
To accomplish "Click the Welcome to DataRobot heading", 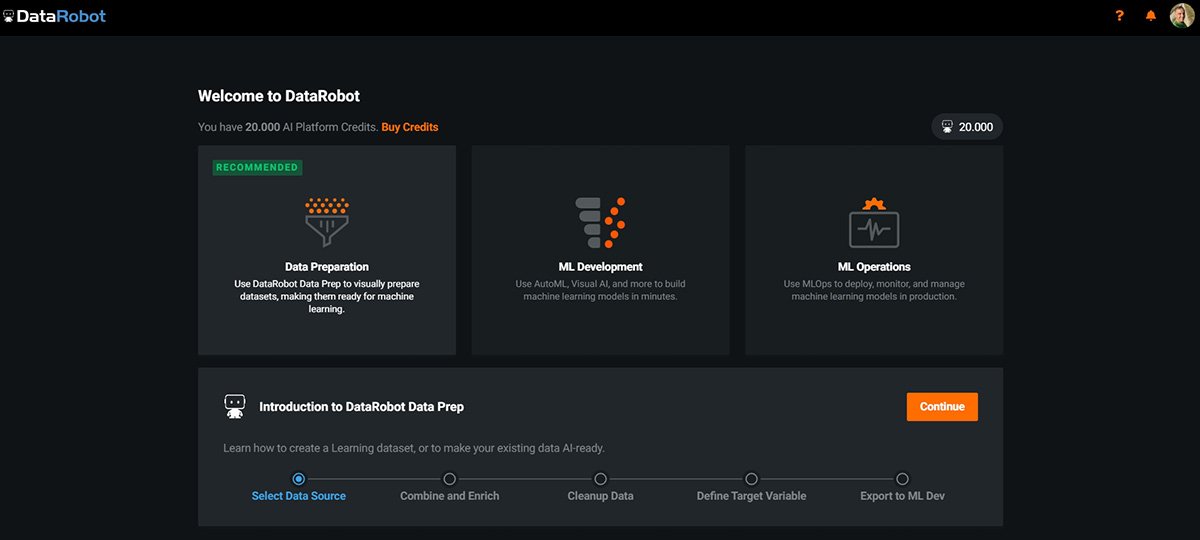I will coord(279,97).
